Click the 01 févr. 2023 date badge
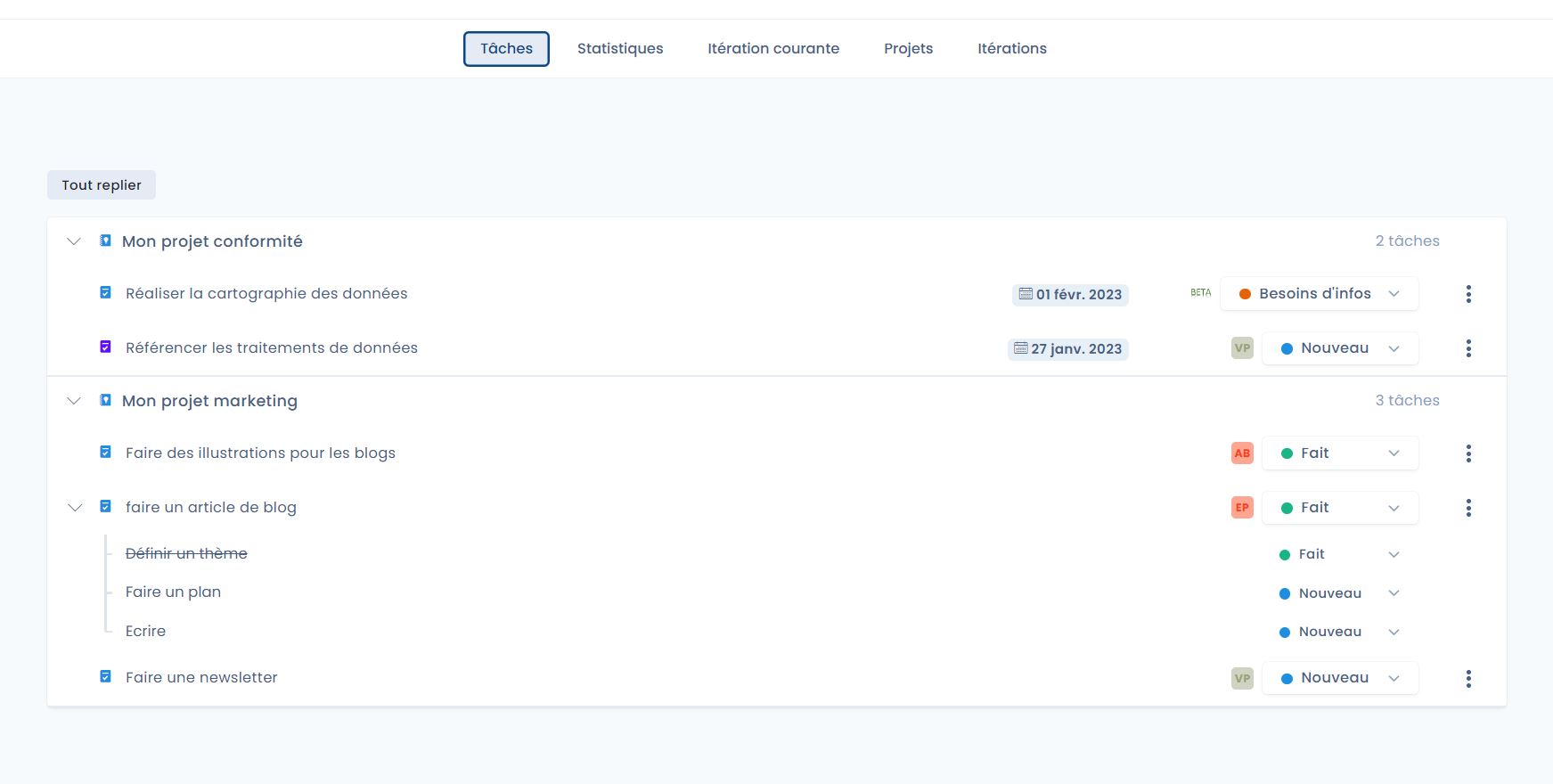Image resolution: width=1553 pixels, height=784 pixels. (x=1070, y=295)
